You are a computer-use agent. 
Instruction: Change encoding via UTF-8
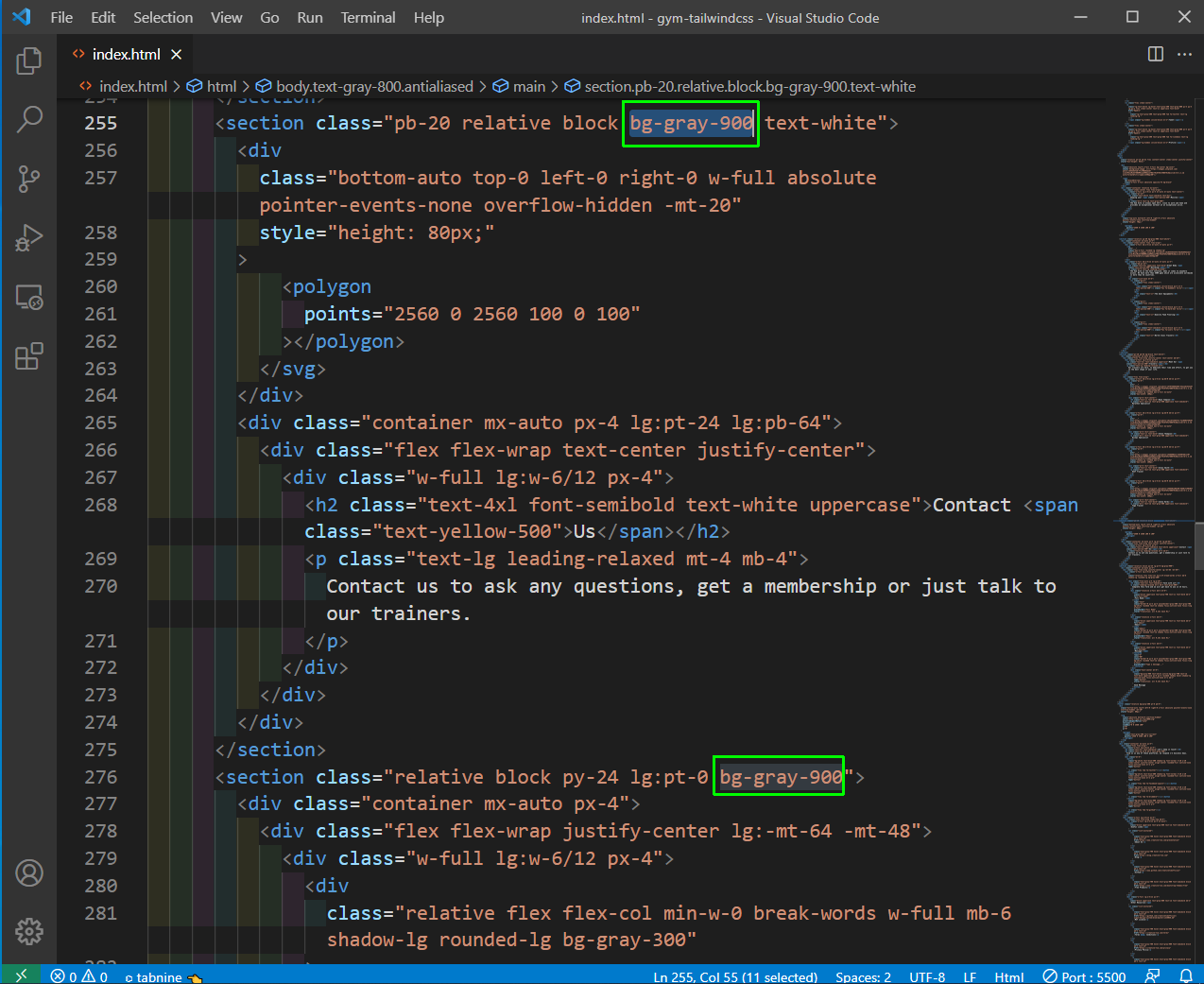[x=927, y=976]
